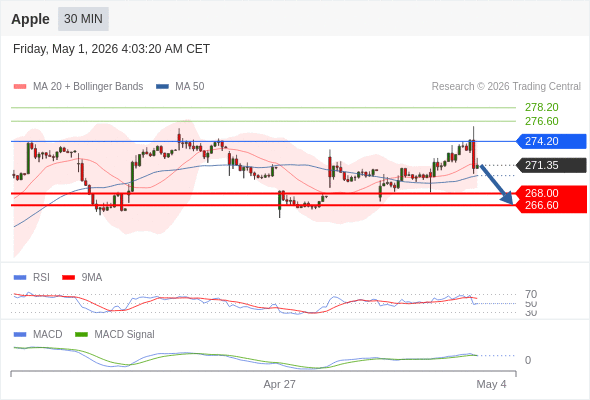Toggle the 9MA legend entry
Image resolution: width=590 pixels, height=400 pixels.
[x=92, y=278]
